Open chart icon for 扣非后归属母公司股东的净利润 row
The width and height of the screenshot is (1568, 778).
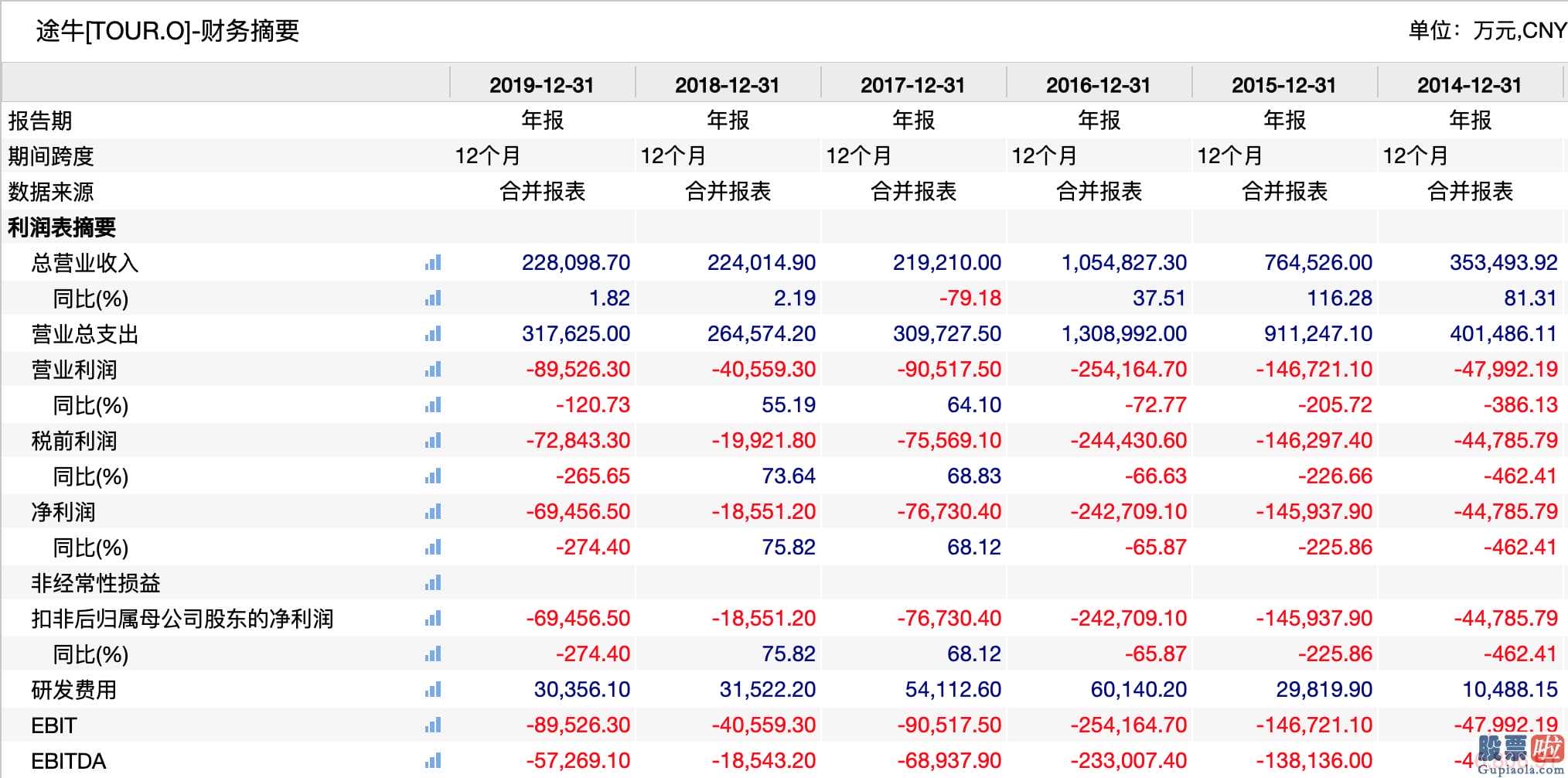(433, 619)
